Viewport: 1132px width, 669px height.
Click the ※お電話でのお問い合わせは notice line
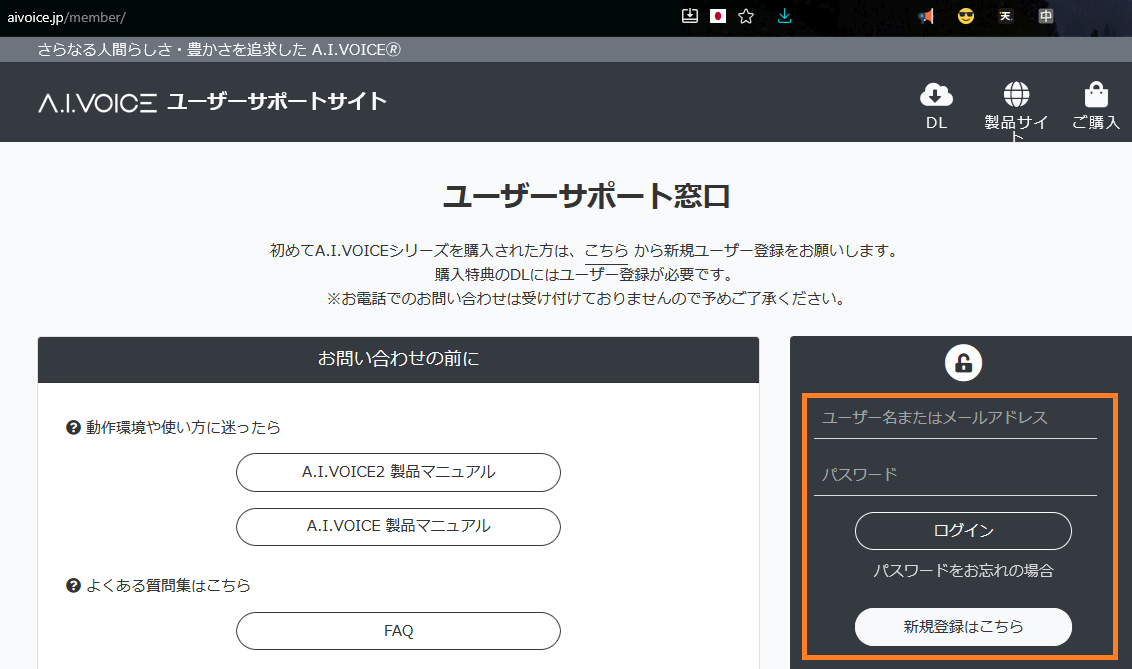[585, 298]
